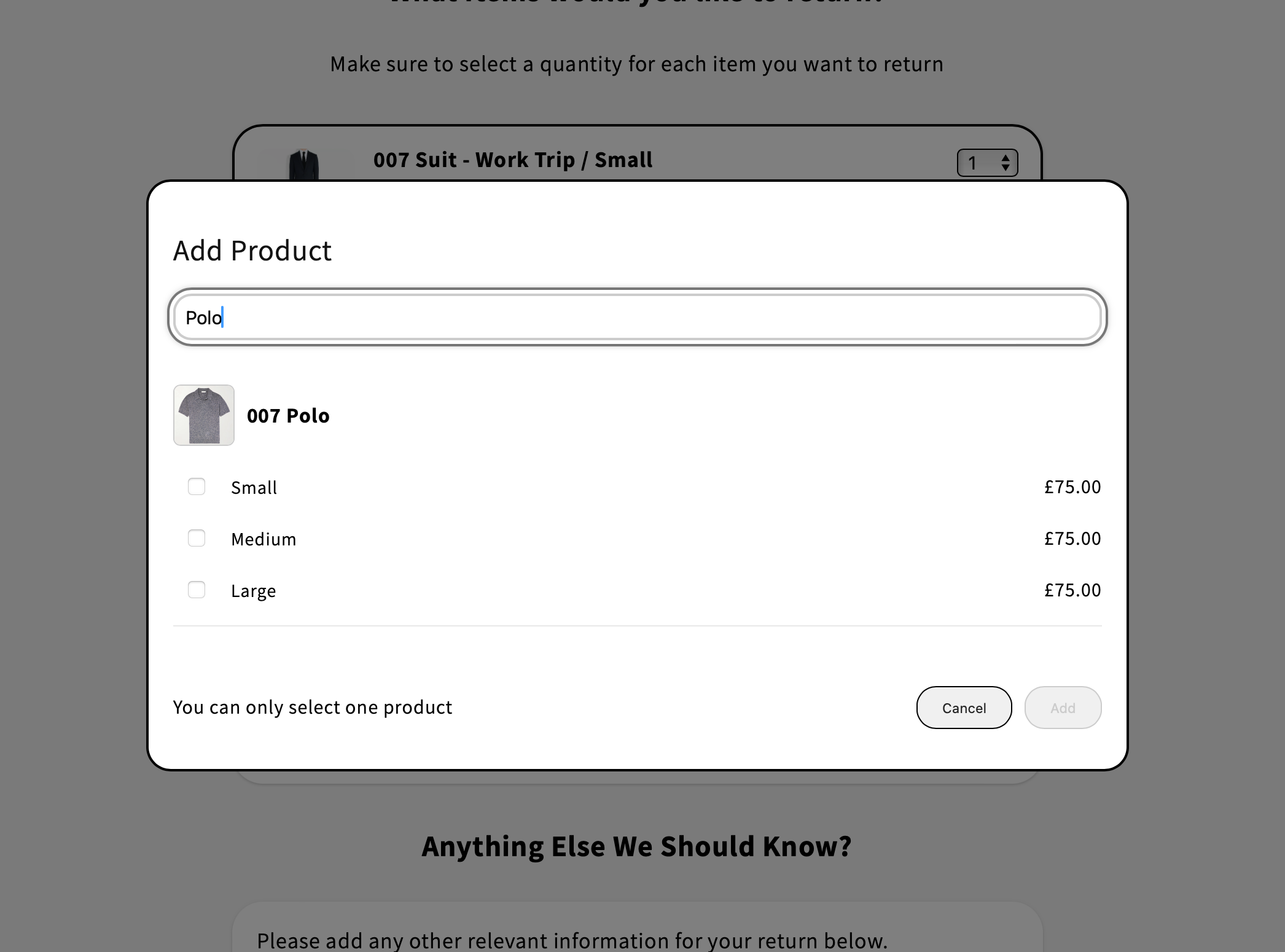Focus the product search field containing Polo
The image size is (1285, 952).
[x=638, y=317]
